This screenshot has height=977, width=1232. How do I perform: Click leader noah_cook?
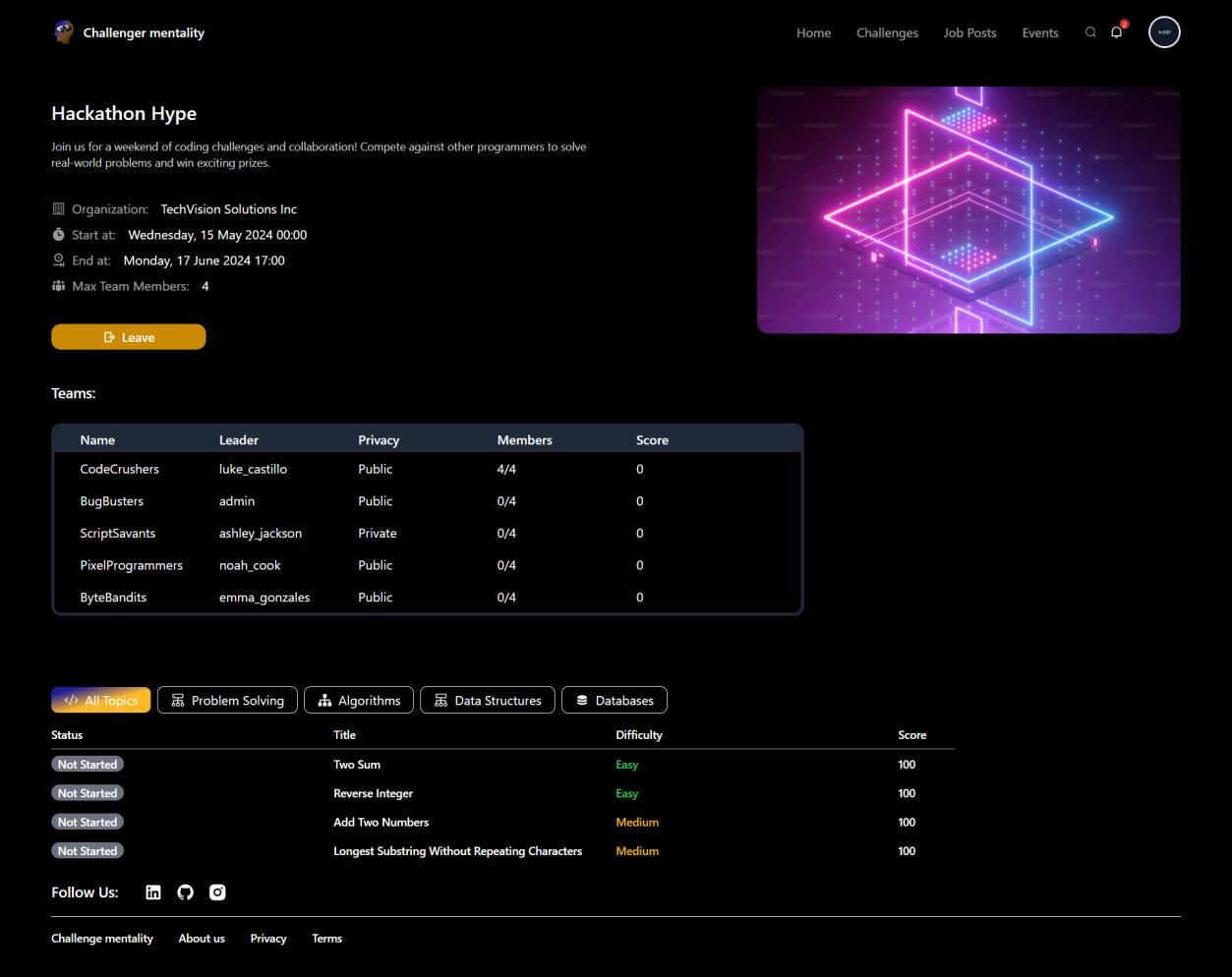[x=250, y=565]
